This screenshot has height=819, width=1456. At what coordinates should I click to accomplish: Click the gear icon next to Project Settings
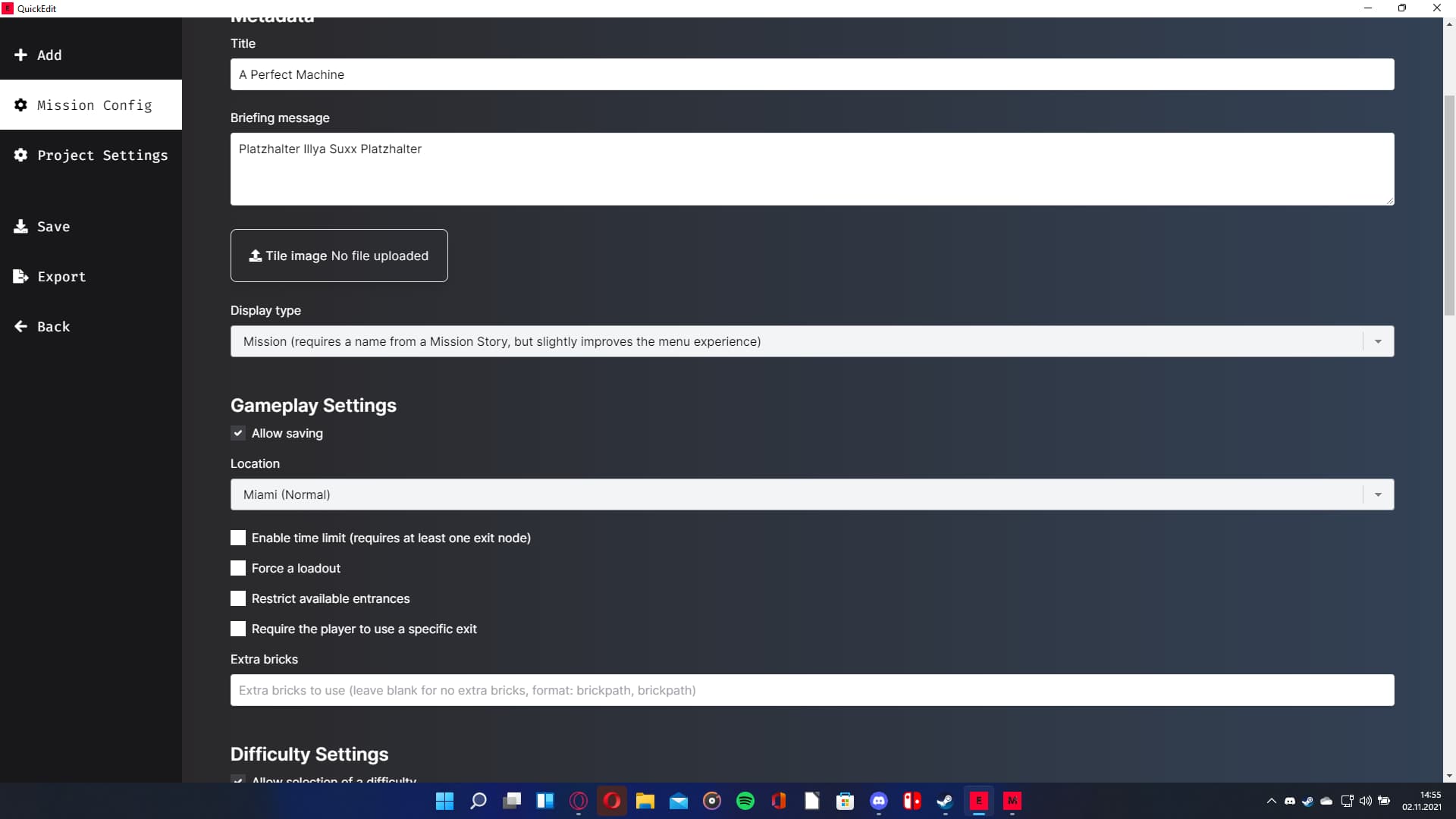click(x=20, y=155)
